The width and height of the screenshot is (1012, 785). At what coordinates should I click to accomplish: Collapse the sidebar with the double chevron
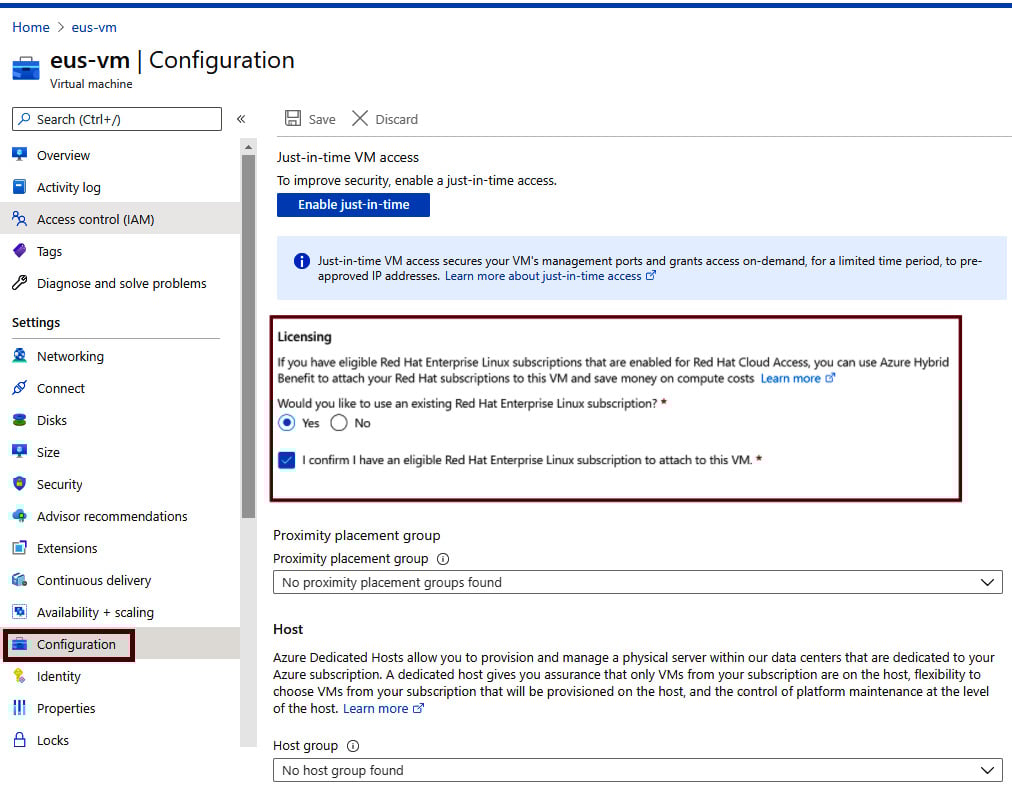(x=241, y=119)
